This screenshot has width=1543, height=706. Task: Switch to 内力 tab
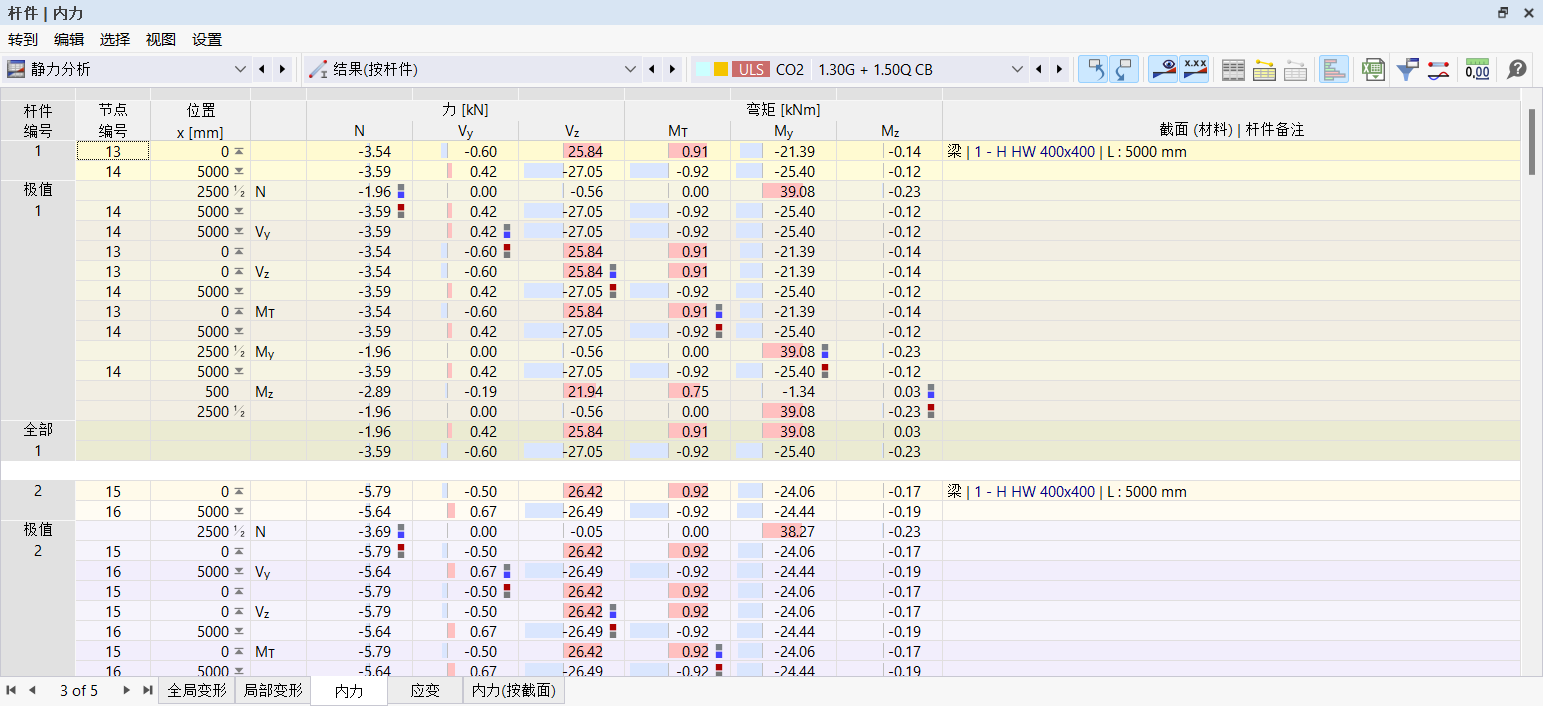(x=349, y=691)
